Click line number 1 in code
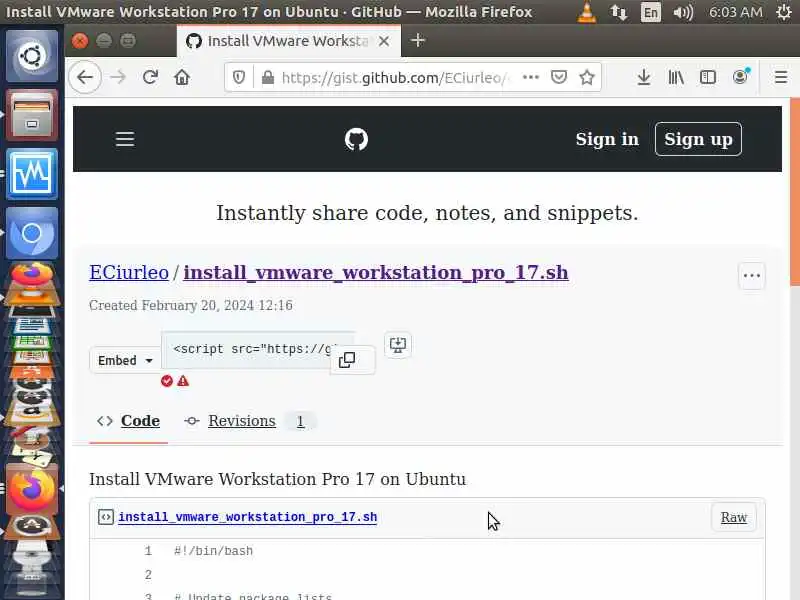The image size is (800, 600). (148, 551)
